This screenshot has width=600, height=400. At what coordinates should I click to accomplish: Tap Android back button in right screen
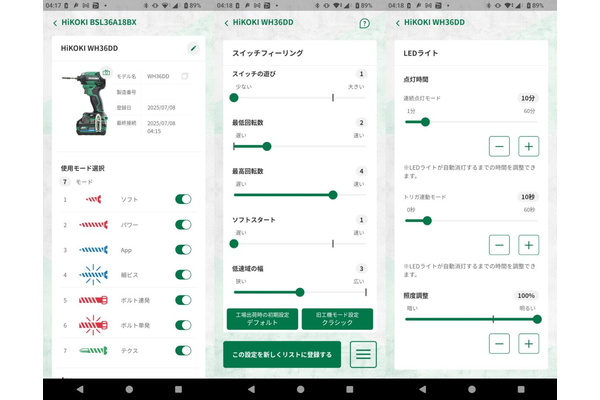[x=422, y=389]
